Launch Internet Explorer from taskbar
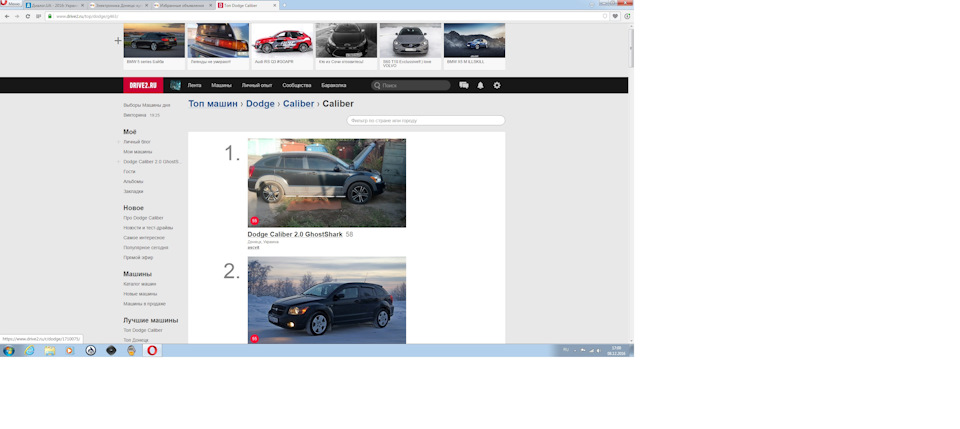 point(29,351)
